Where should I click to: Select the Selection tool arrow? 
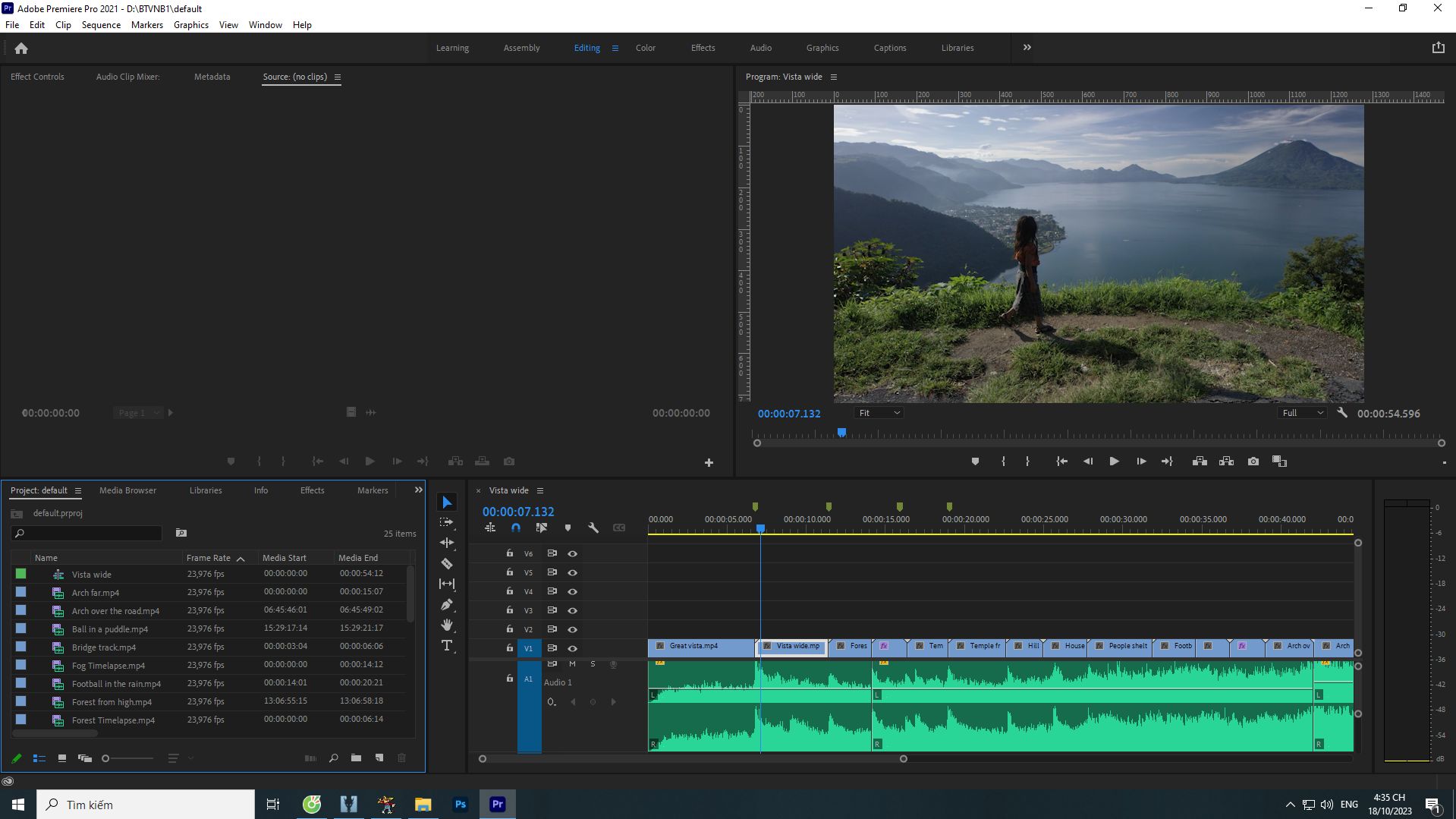[447, 502]
